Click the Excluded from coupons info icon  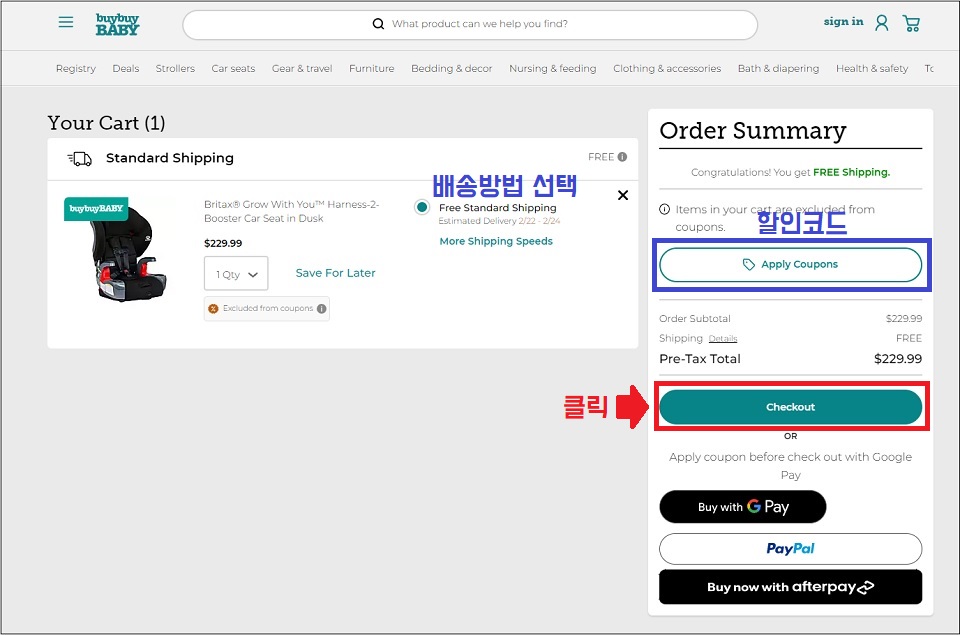(x=321, y=309)
